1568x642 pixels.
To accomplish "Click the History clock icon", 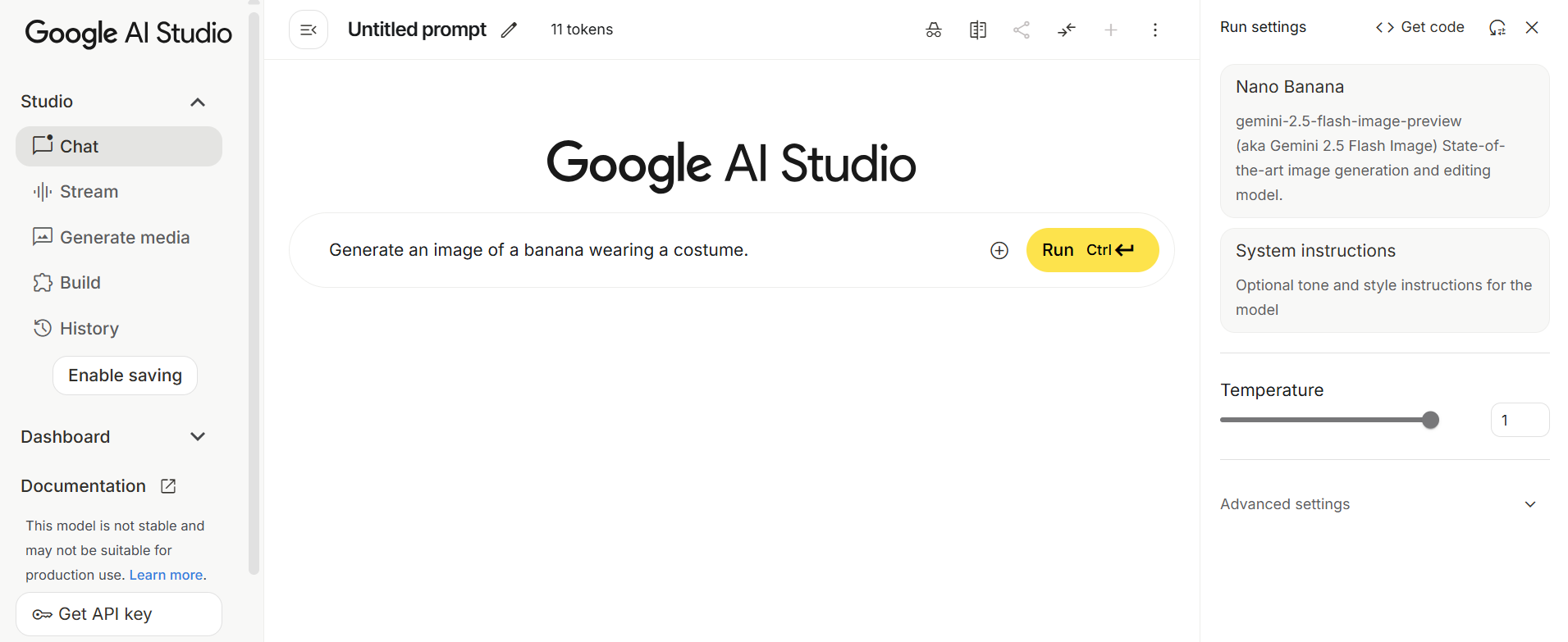I will [x=43, y=328].
